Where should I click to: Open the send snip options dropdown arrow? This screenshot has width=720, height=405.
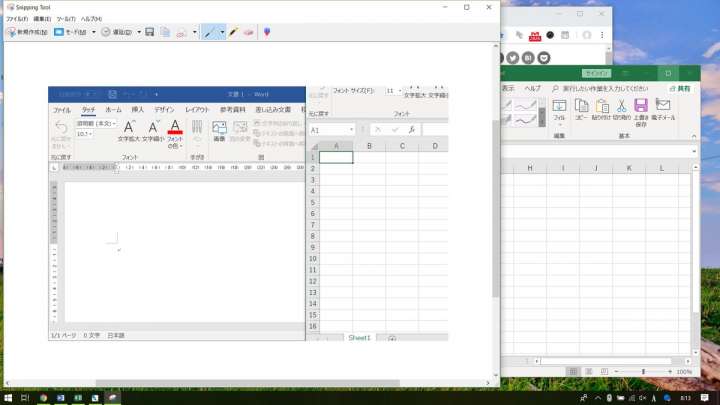pyautogui.click(x=194, y=32)
